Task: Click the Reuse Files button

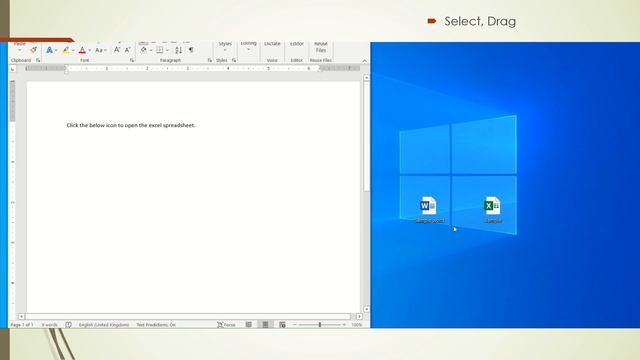Action: point(321,47)
